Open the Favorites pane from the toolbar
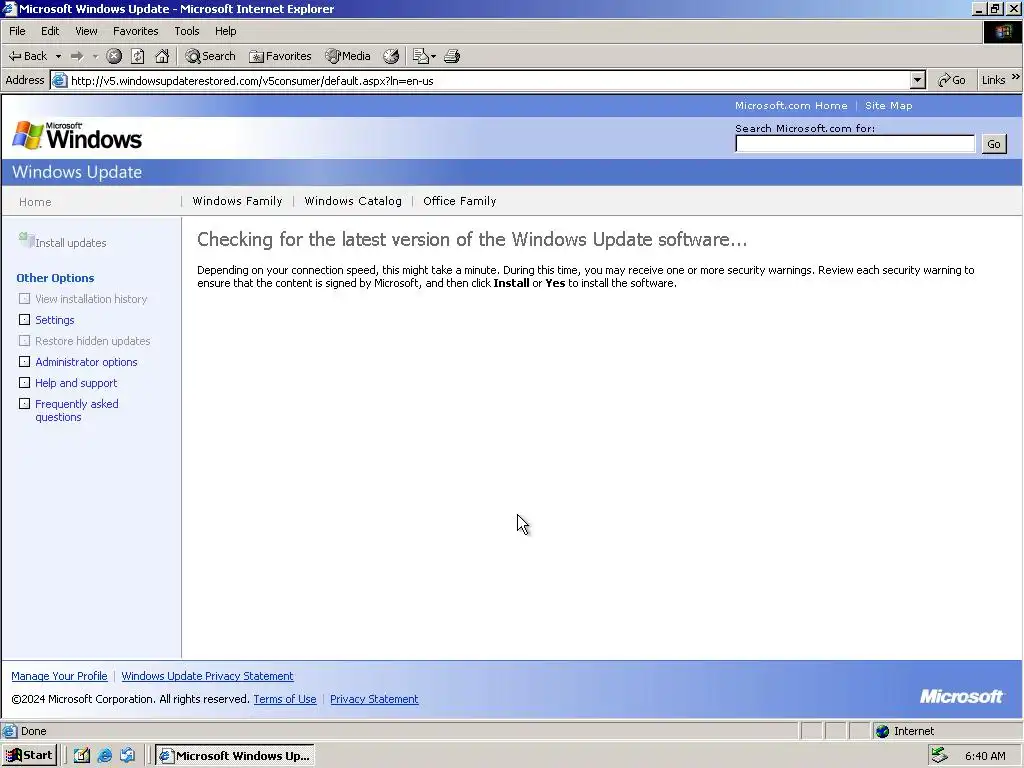The height and width of the screenshot is (768, 1024). (x=280, y=56)
